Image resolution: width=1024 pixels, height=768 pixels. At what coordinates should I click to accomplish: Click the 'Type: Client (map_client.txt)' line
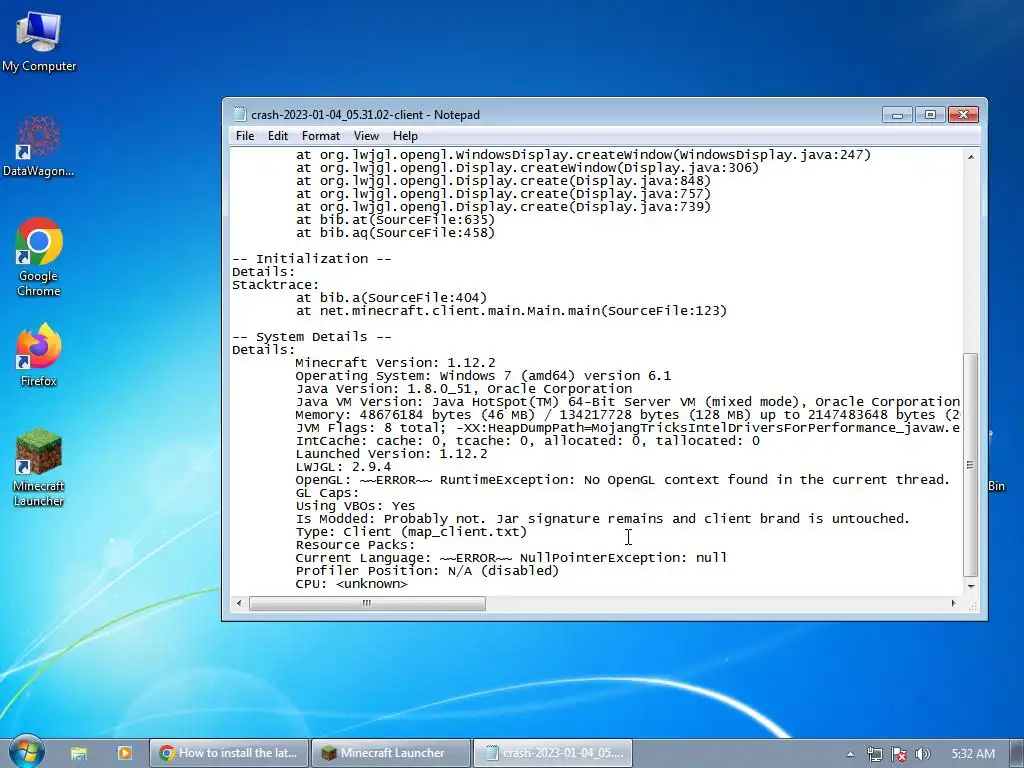coord(411,532)
